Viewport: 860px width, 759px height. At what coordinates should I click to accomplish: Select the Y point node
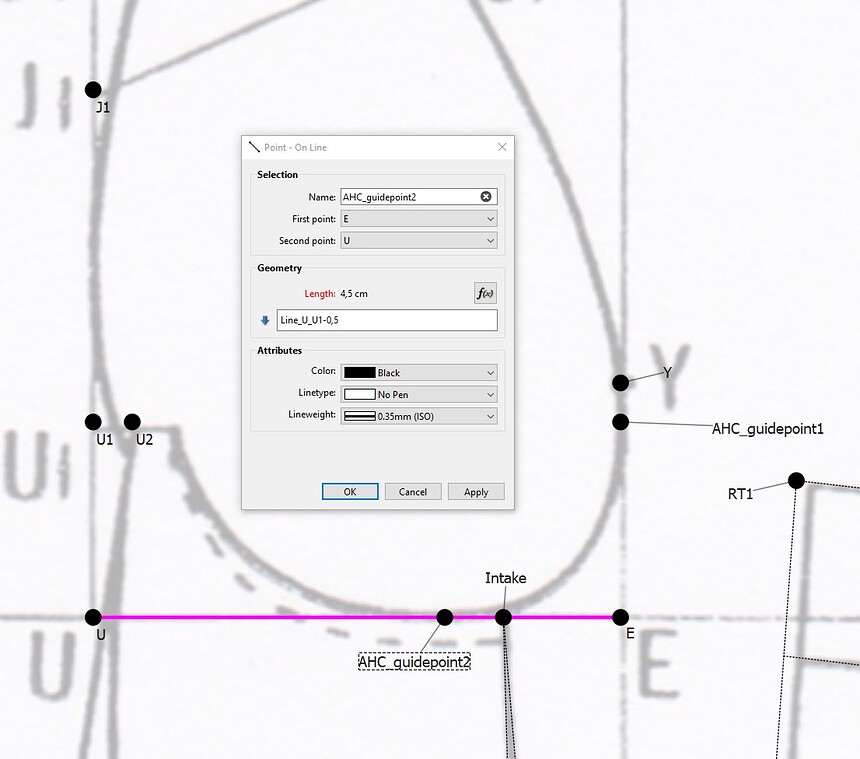[x=620, y=382]
